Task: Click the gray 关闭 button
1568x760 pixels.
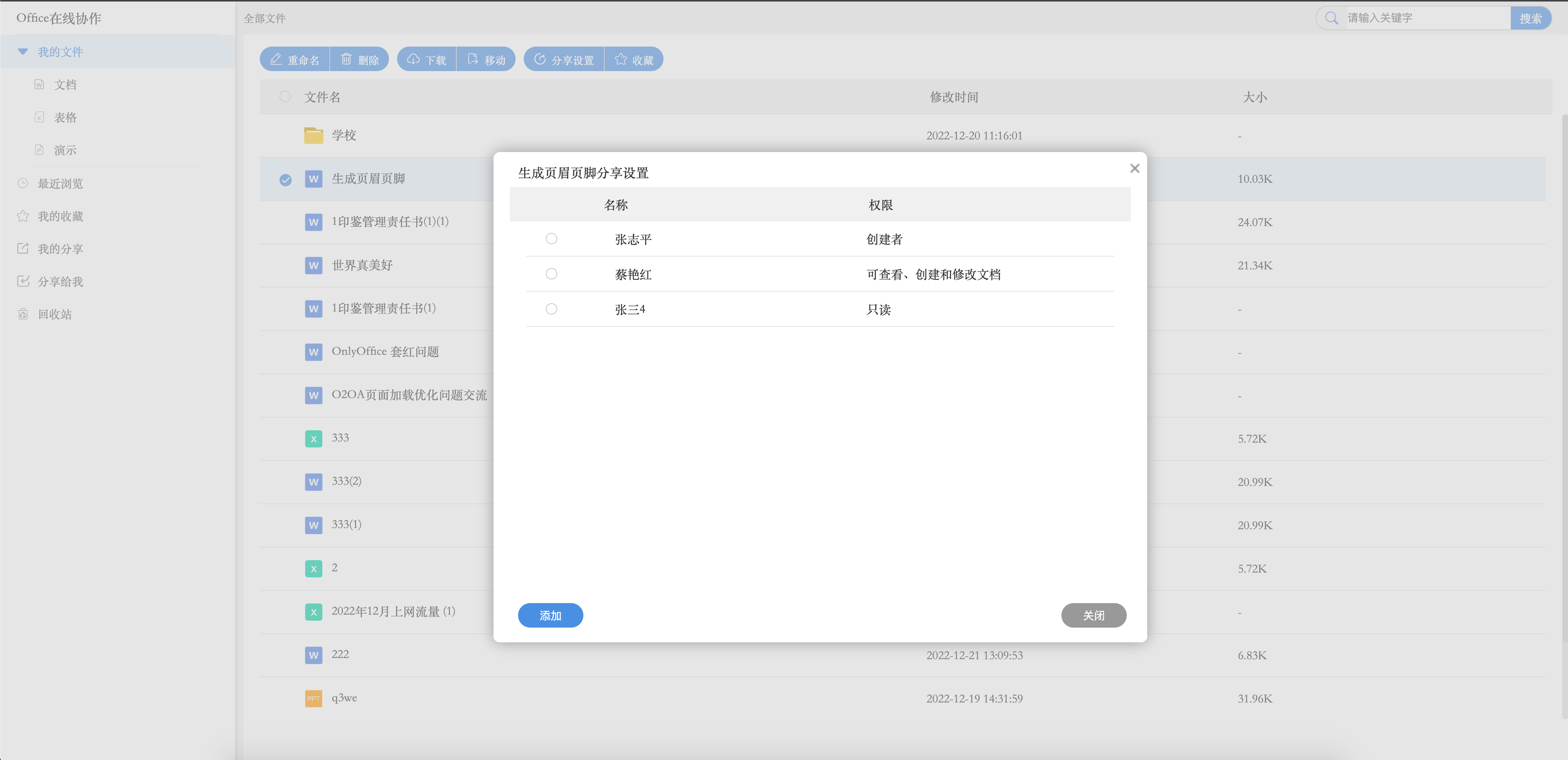Action: [x=1093, y=616]
